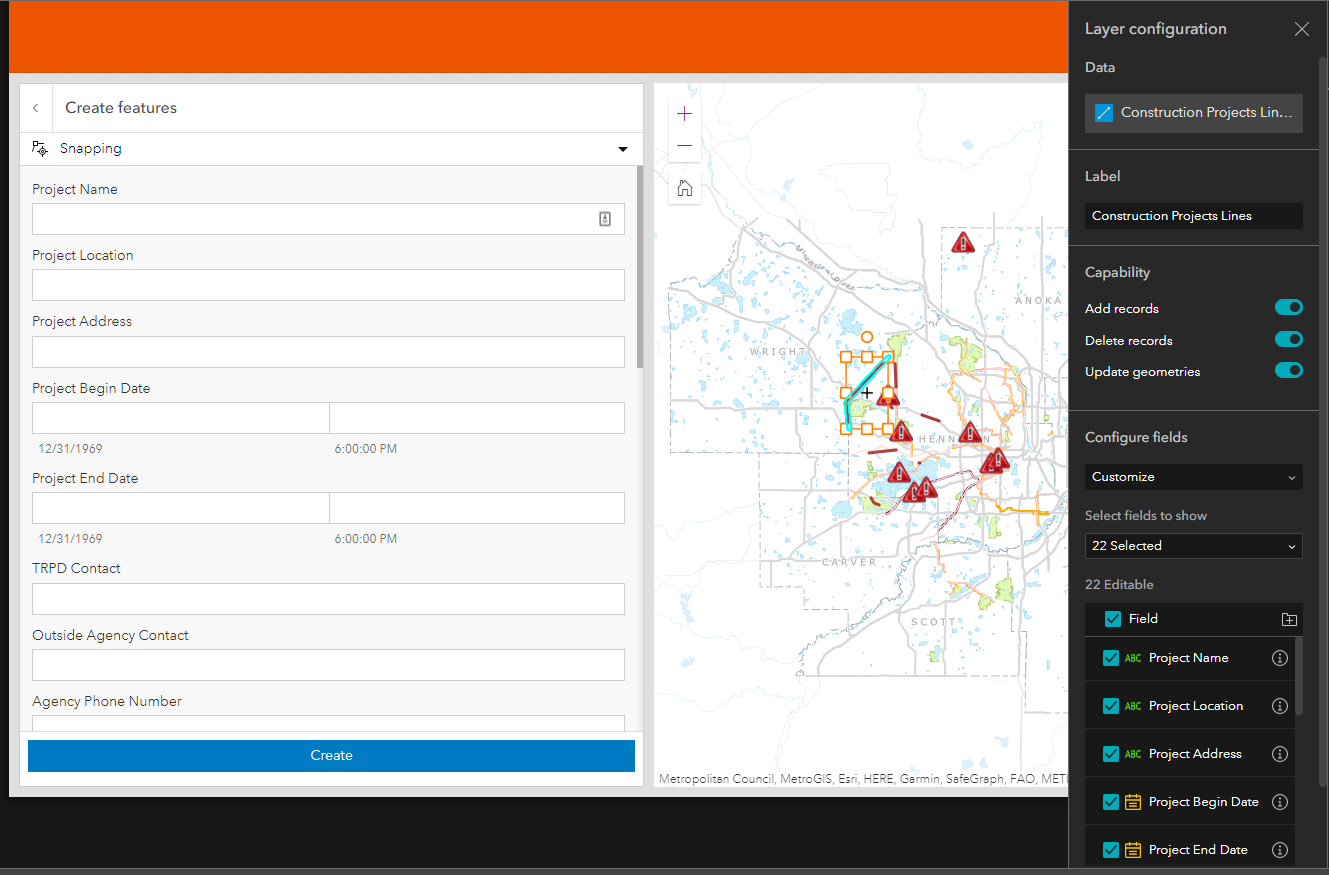Click the blue Create button
The image size is (1329, 875).
331,756
